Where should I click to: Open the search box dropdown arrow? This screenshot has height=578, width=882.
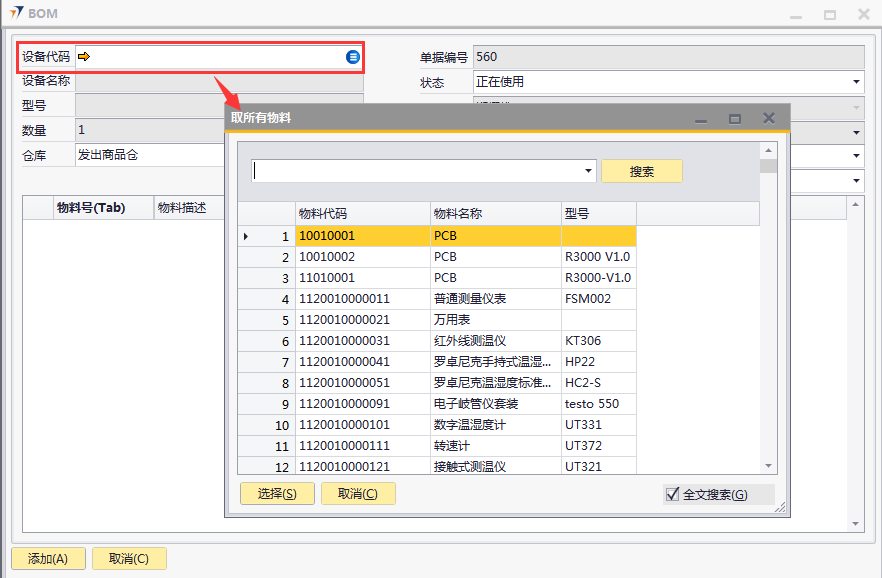click(x=587, y=171)
